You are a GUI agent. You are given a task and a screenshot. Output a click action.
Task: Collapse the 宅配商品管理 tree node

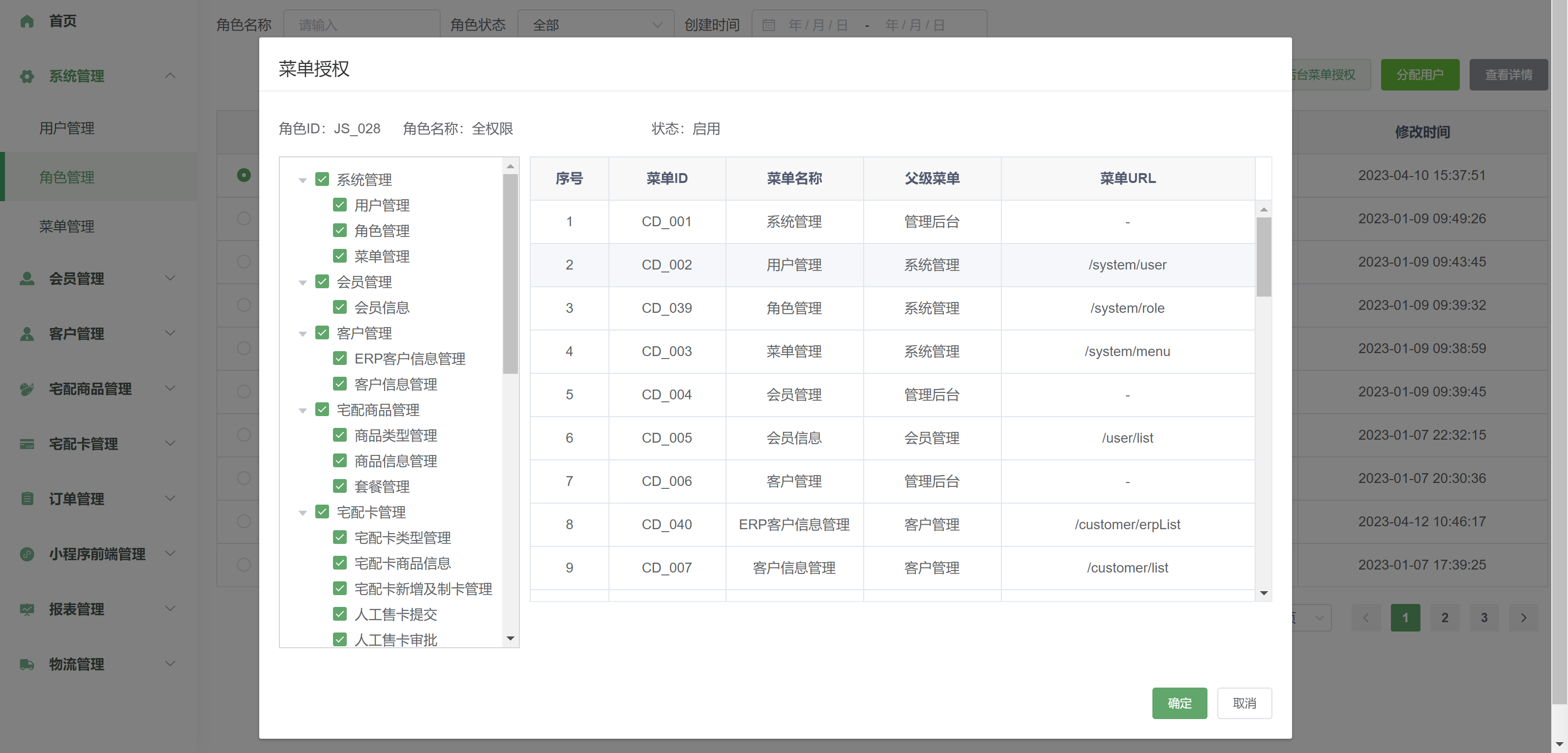point(302,410)
